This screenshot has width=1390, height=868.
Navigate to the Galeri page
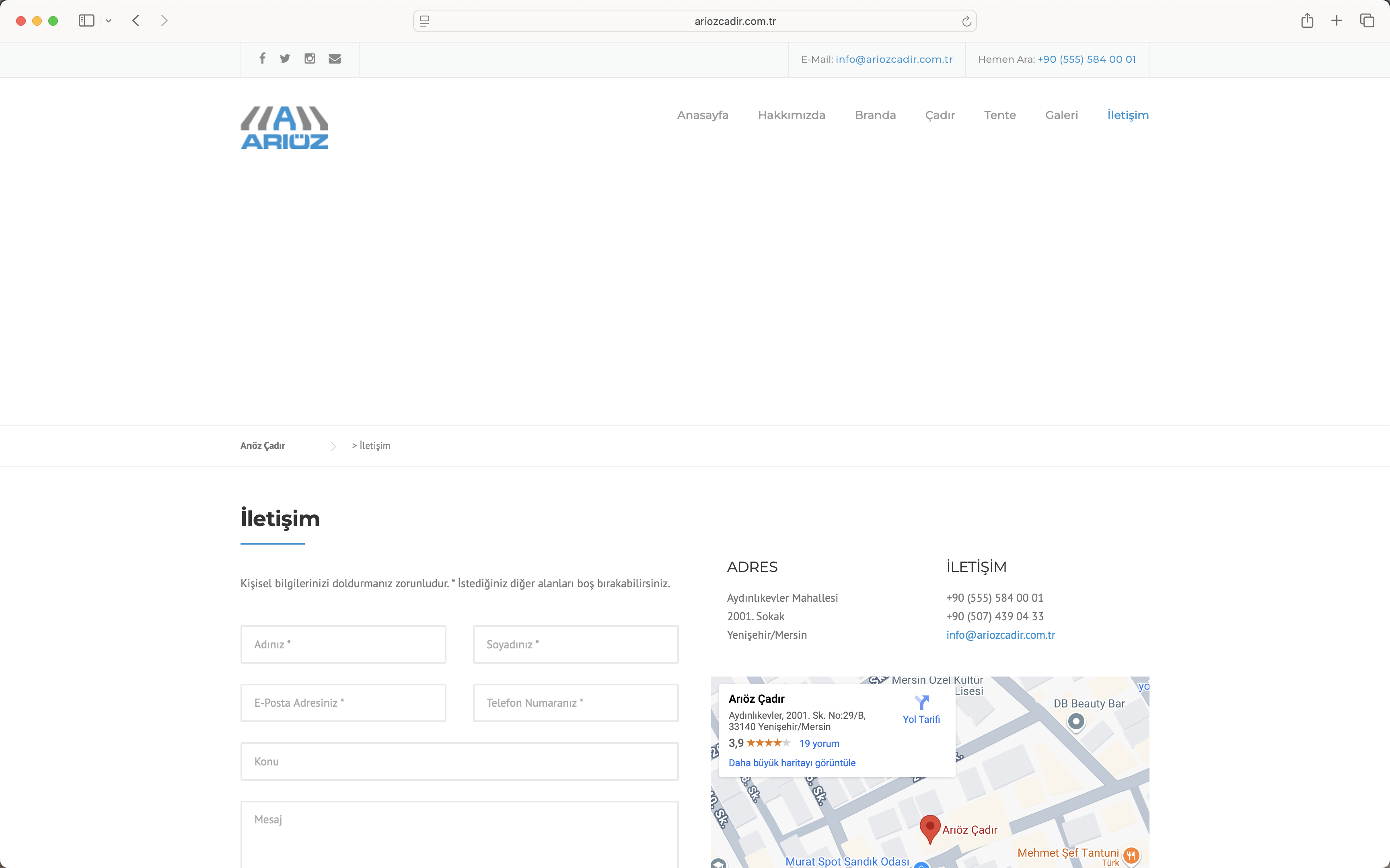[x=1061, y=115]
